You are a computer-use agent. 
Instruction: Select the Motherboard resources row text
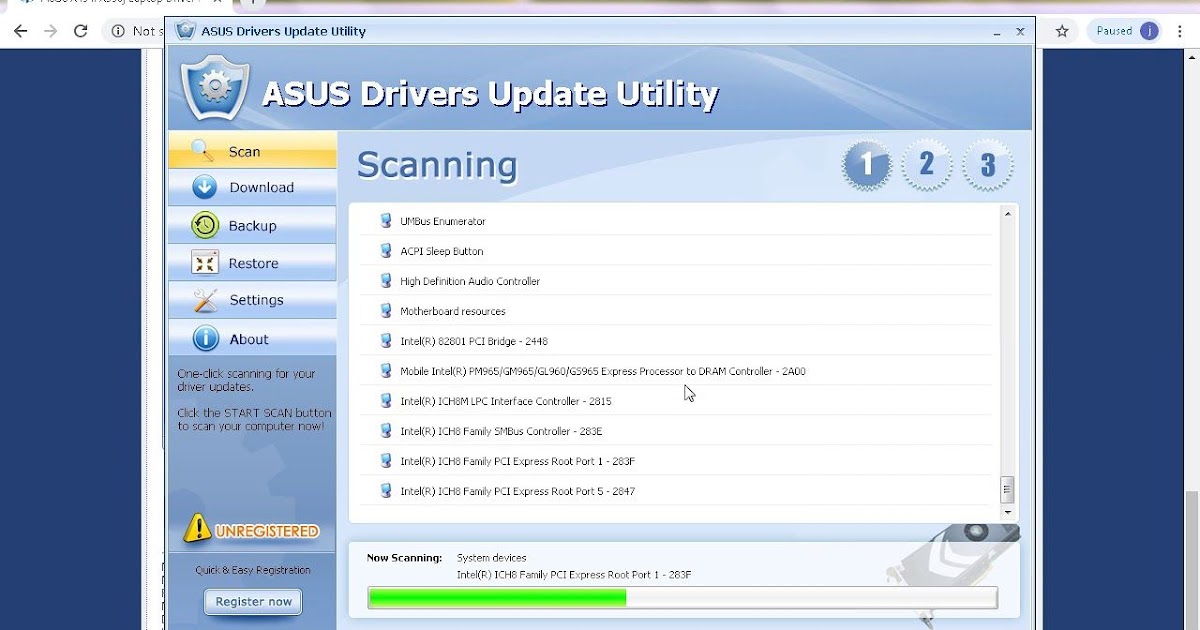coord(453,312)
